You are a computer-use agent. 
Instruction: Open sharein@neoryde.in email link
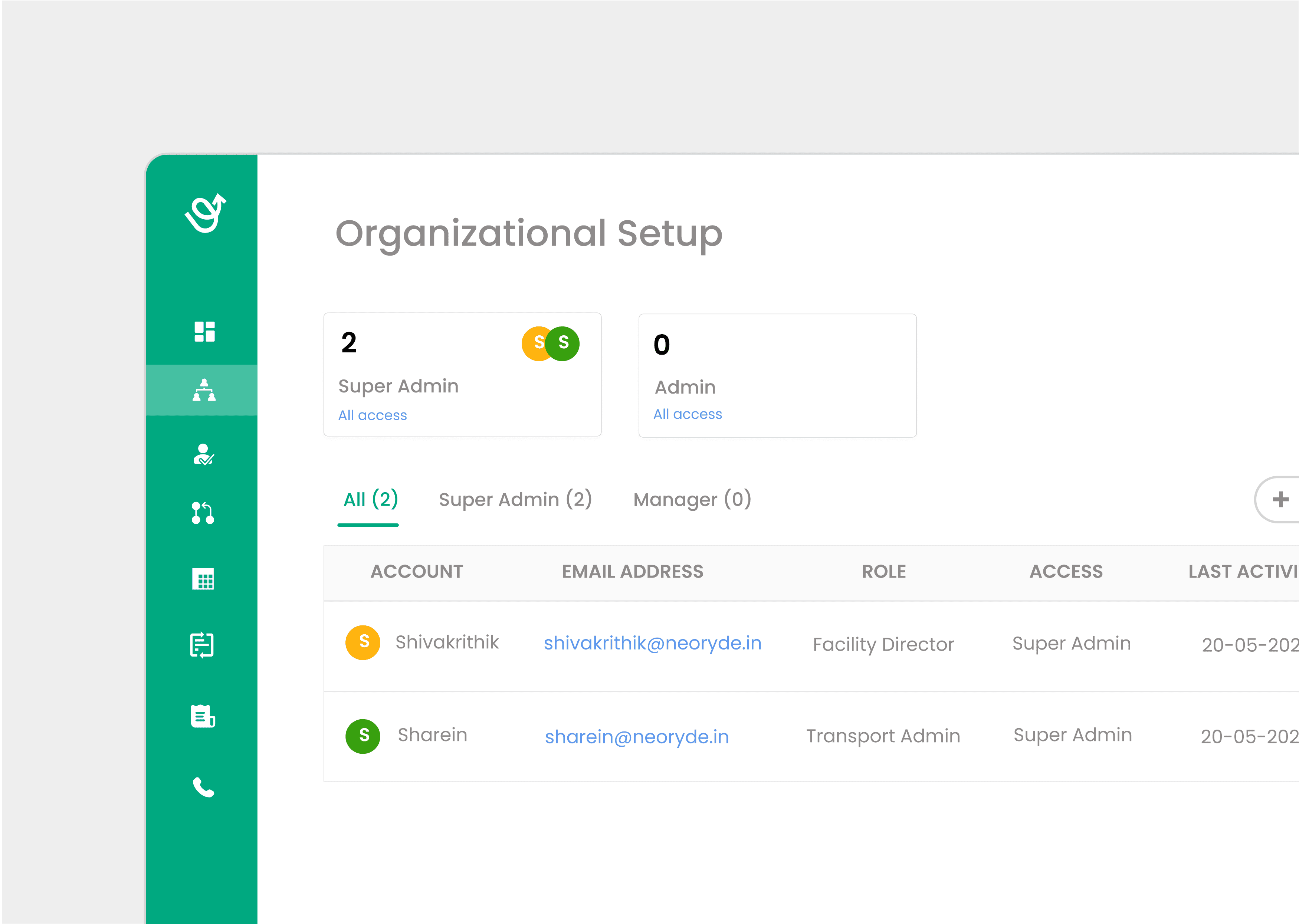(637, 737)
